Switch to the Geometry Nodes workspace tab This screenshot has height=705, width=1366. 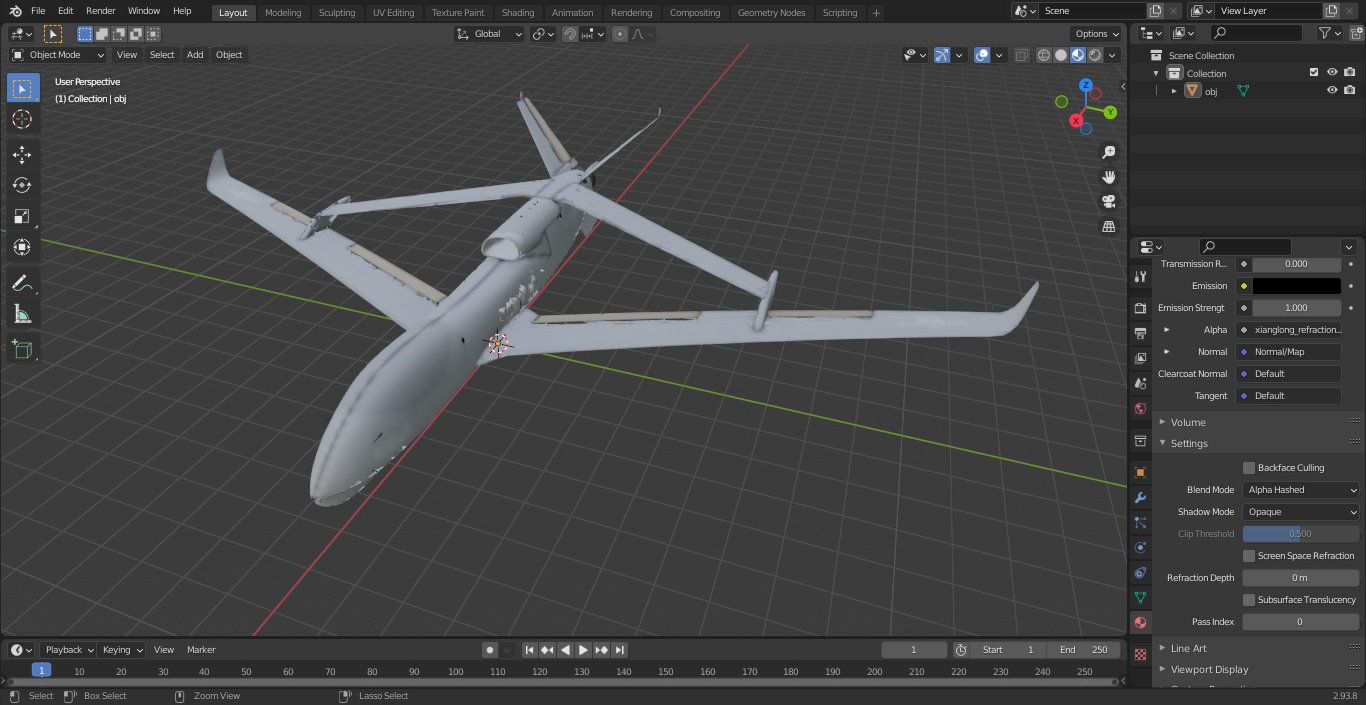click(x=771, y=12)
